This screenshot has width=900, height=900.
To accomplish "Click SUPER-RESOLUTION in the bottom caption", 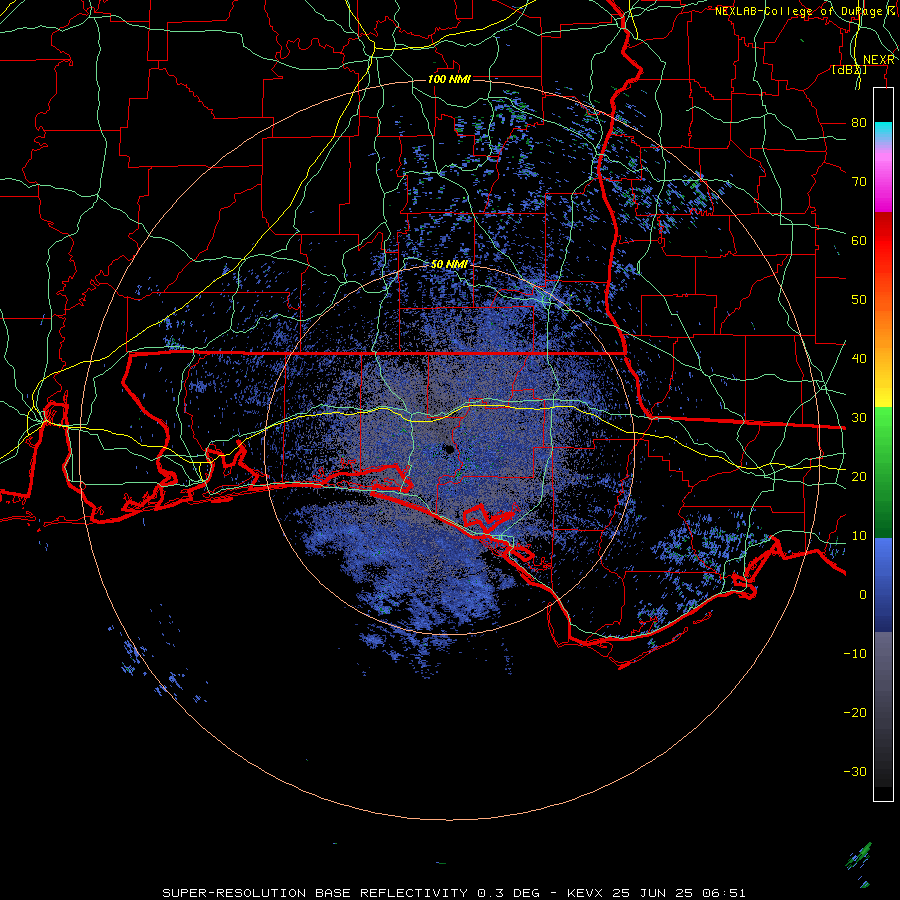I will (234, 893).
